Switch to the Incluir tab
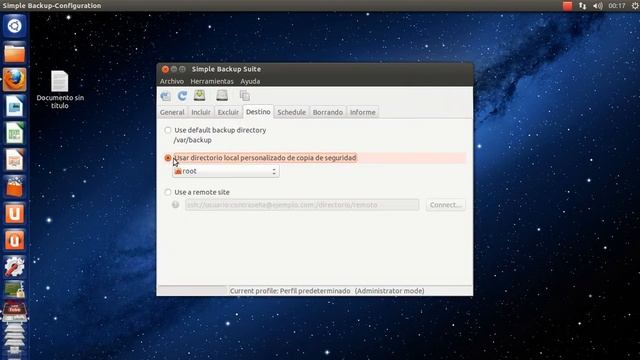Viewport: 640px width, 360px height. pos(201,112)
